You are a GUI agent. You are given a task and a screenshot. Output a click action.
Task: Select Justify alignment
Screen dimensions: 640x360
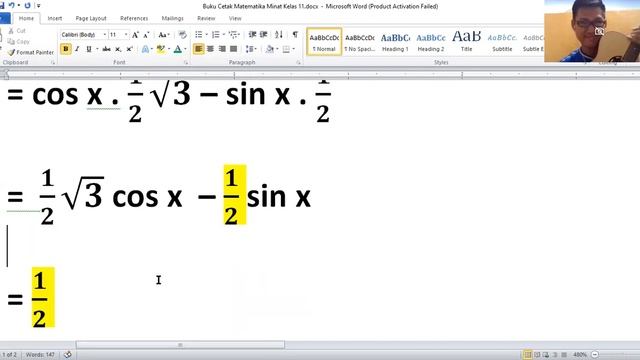click(233, 49)
